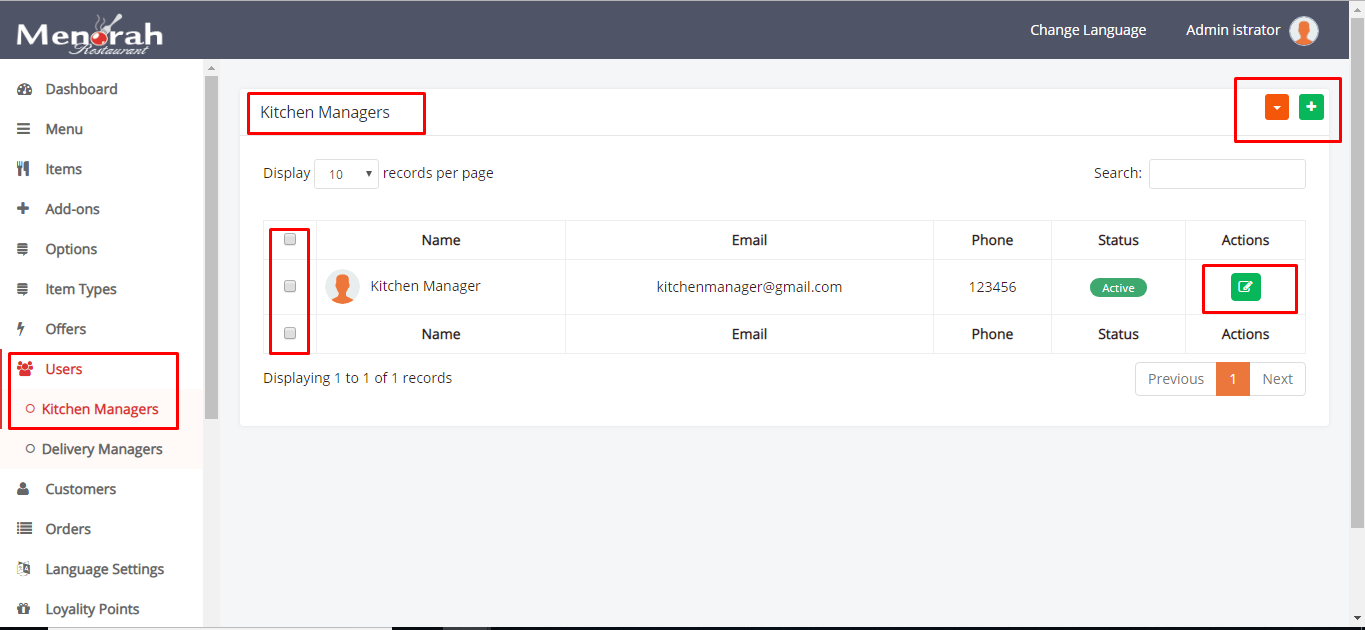Screen dimensions: 1365x630
Task: Open Delivery Managers in the sidebar
Action: click(x=102, y=449)
